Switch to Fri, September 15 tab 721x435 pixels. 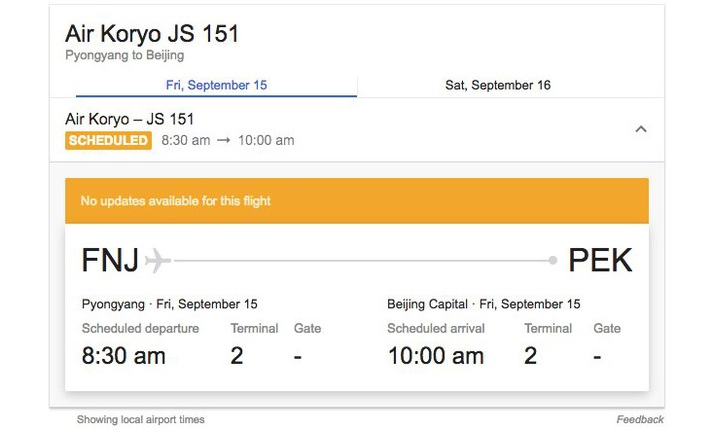217,85
